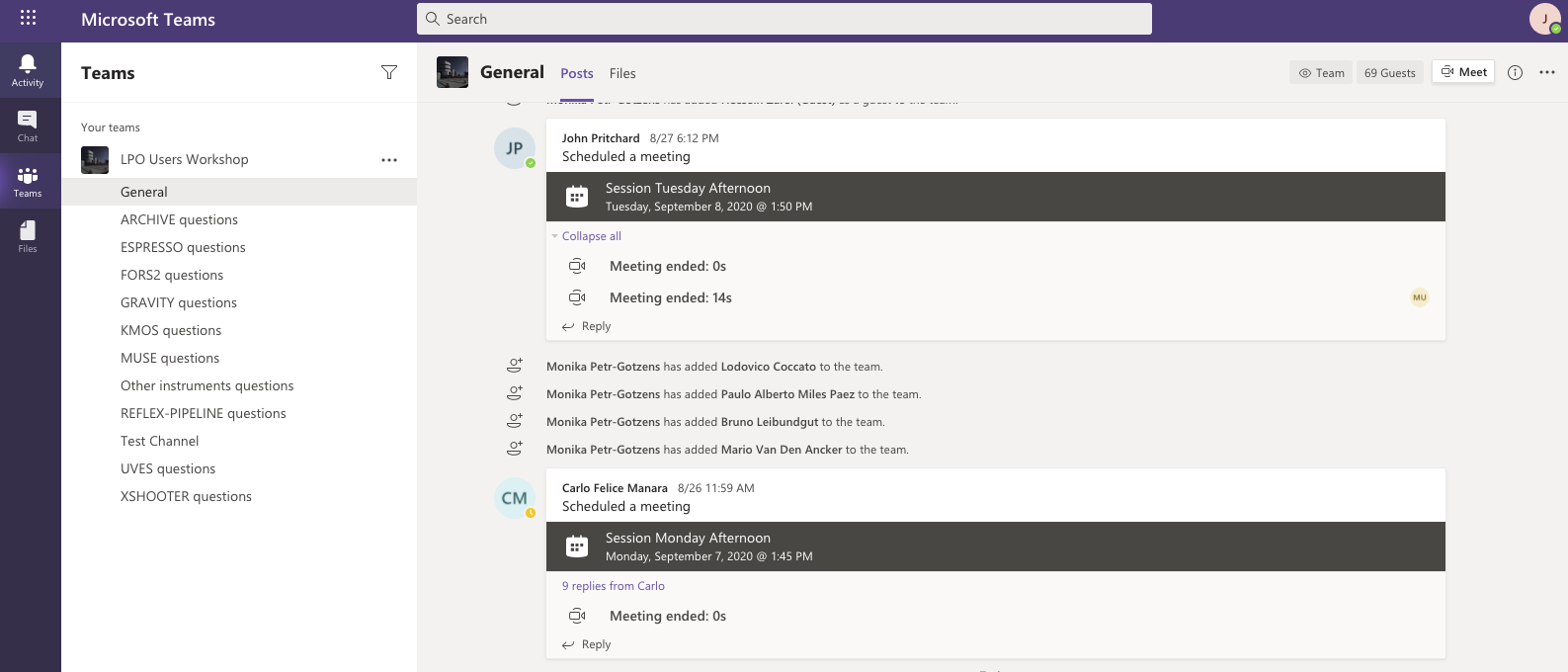Open the 69 Guests list

(1390, 72)
